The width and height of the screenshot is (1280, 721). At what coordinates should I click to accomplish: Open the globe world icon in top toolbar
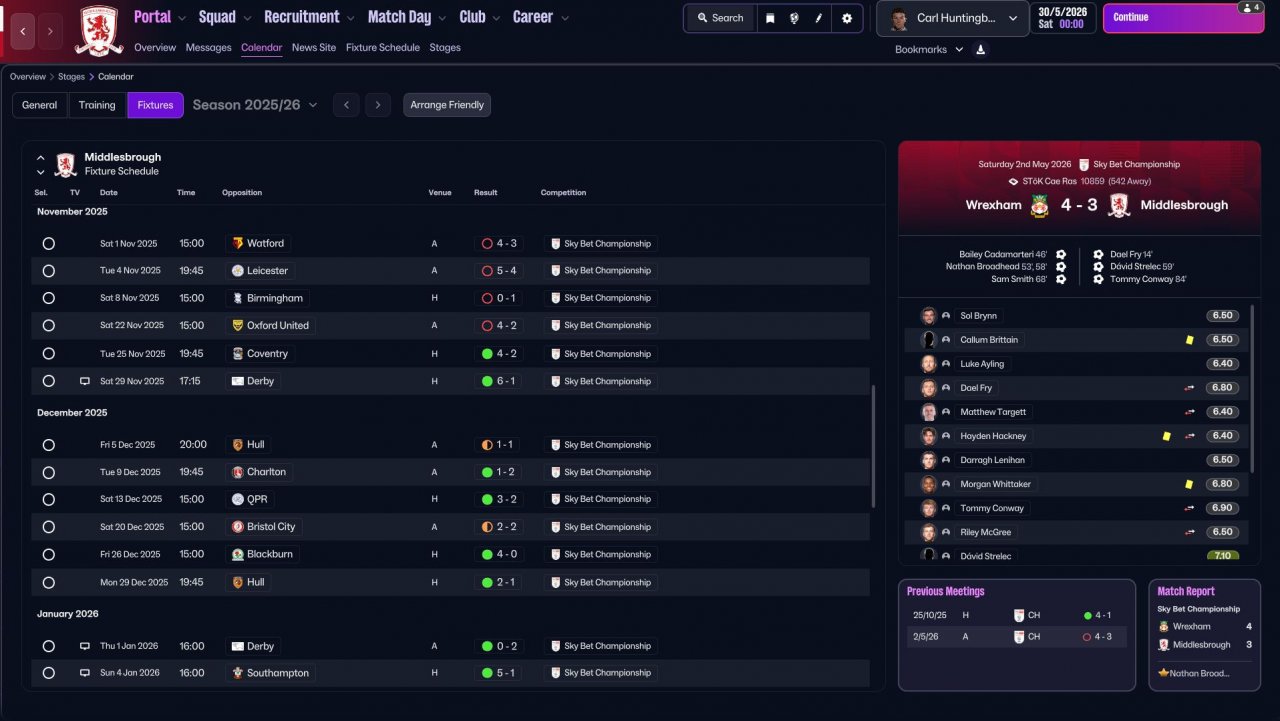[794, 18]
